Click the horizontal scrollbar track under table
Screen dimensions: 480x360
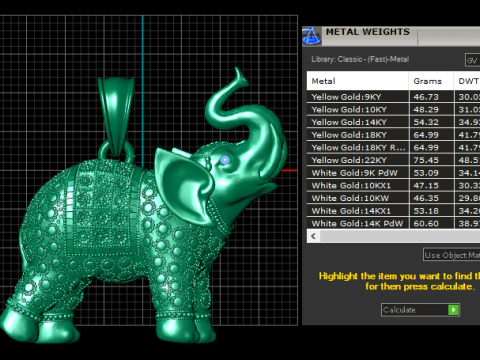(399, 236)
